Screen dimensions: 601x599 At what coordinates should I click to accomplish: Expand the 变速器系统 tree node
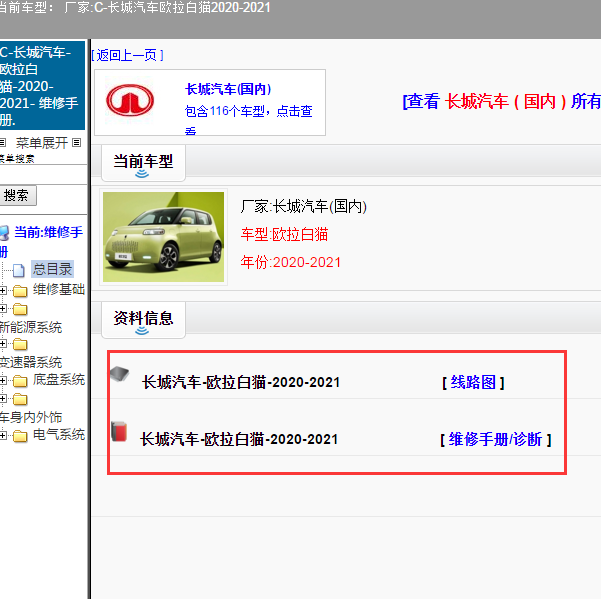pos(3,344)
